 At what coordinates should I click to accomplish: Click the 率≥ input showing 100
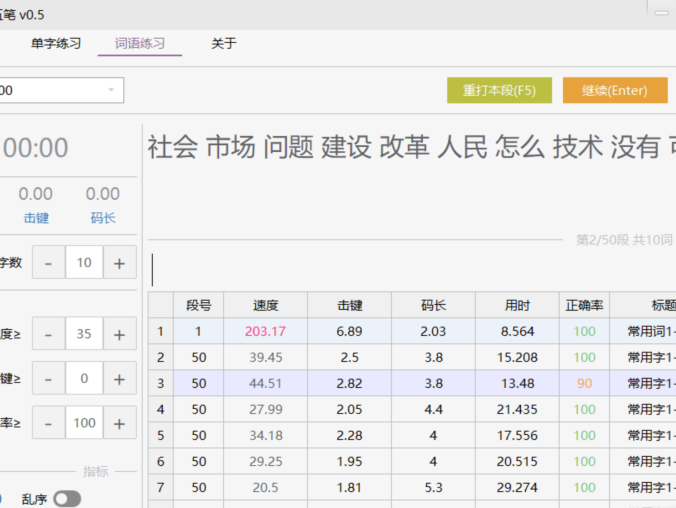(x=84, y=423)
